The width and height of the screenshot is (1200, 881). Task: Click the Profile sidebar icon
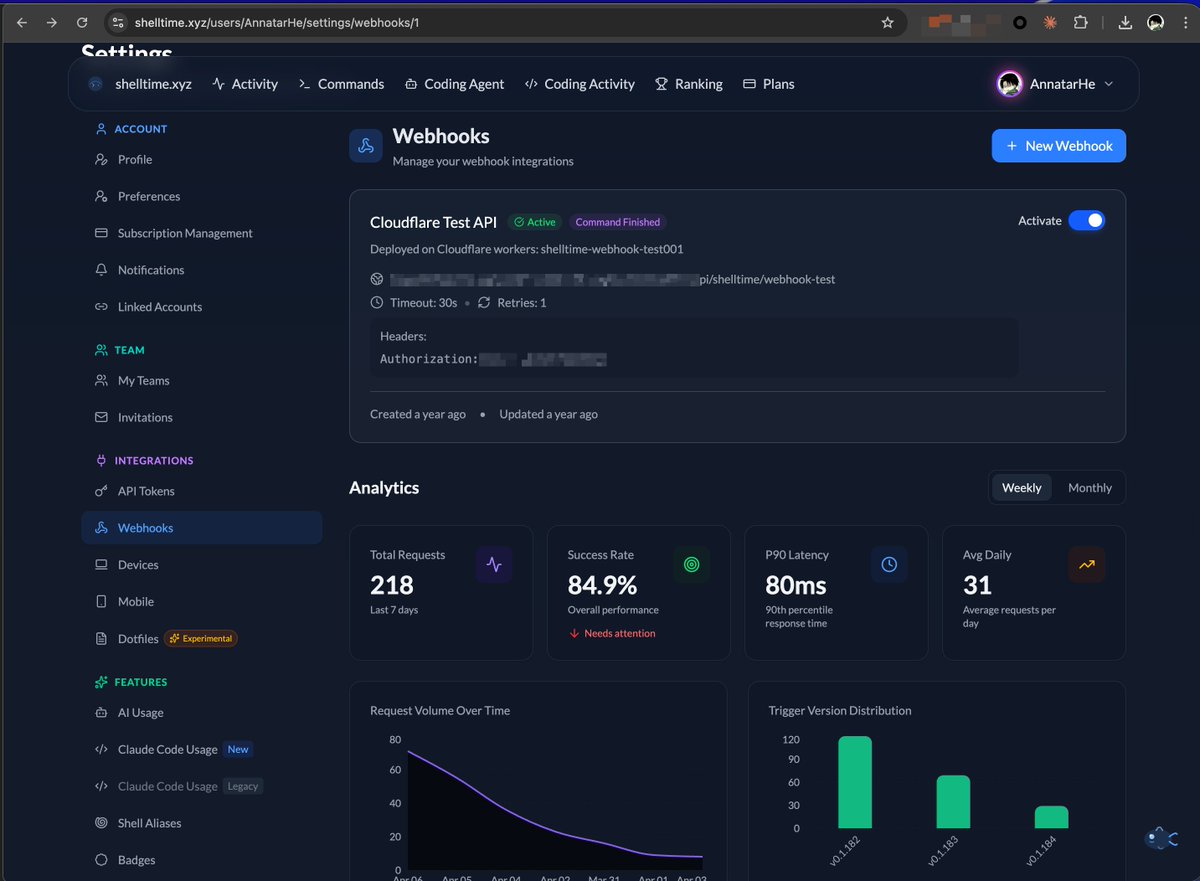point(101,159)
